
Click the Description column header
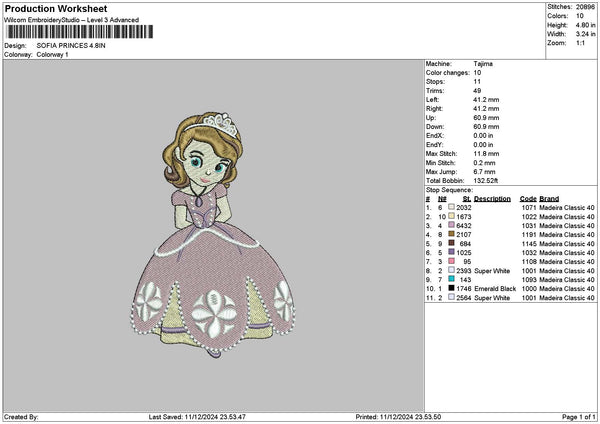492,198
